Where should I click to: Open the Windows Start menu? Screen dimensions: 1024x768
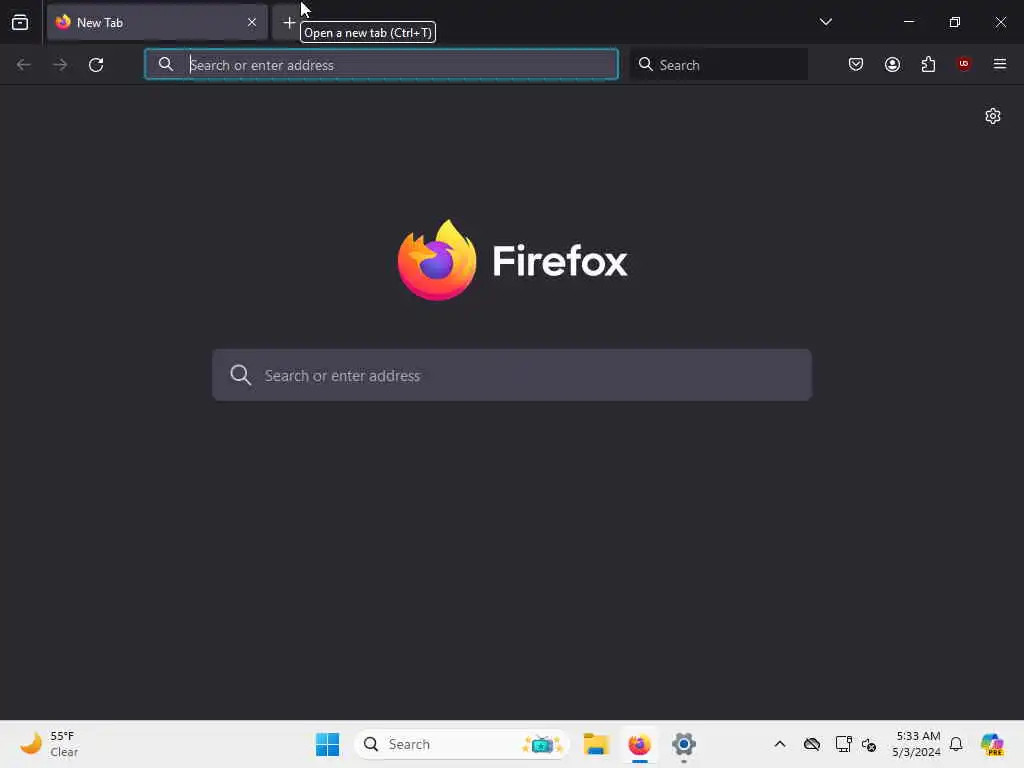[327, 744]
